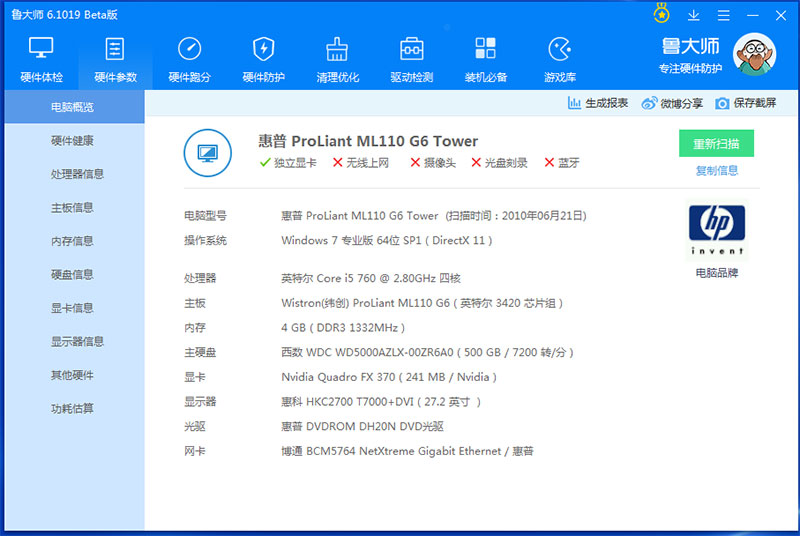
Task: Click the 博通 BCM5764 NetXtreme network value
Action: 407,451
